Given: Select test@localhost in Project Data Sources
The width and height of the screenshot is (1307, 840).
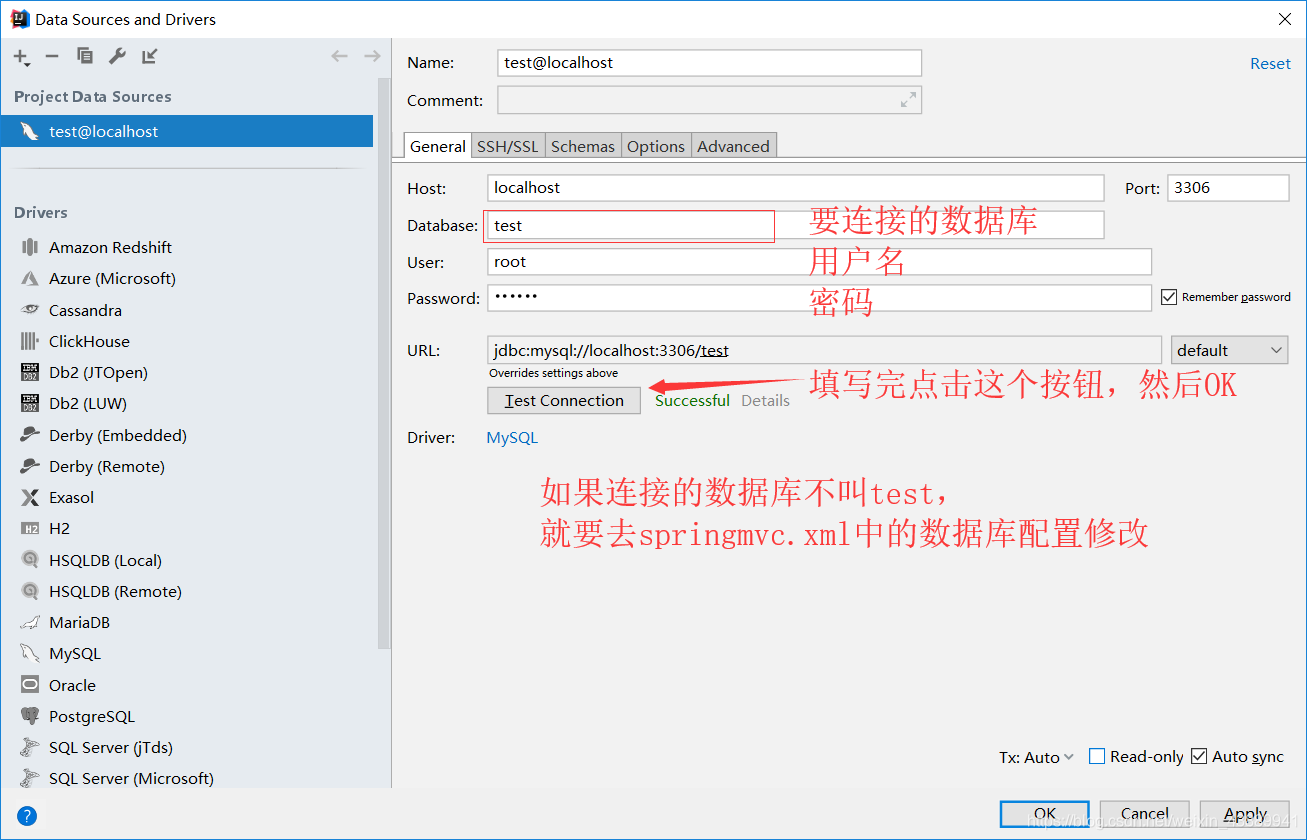Looking at the screenshot, I should [x=187, y=131].
